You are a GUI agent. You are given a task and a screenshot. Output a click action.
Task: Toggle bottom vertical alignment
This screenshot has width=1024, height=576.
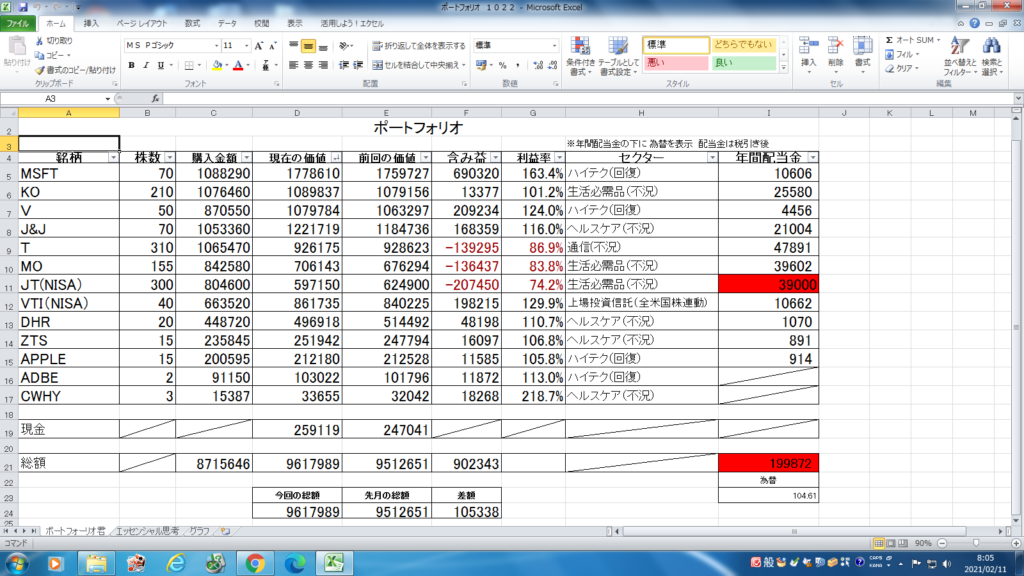click(323, 46)
